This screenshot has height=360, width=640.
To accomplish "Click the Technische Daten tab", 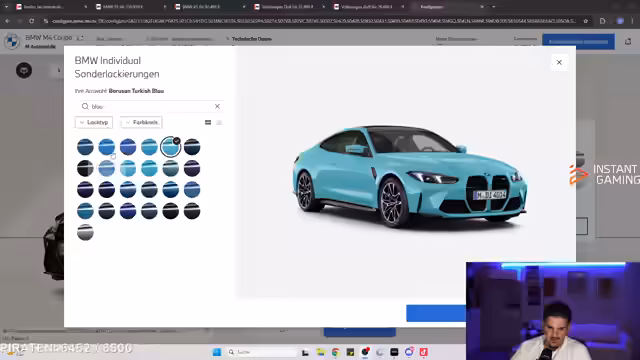I will (251, 39).
